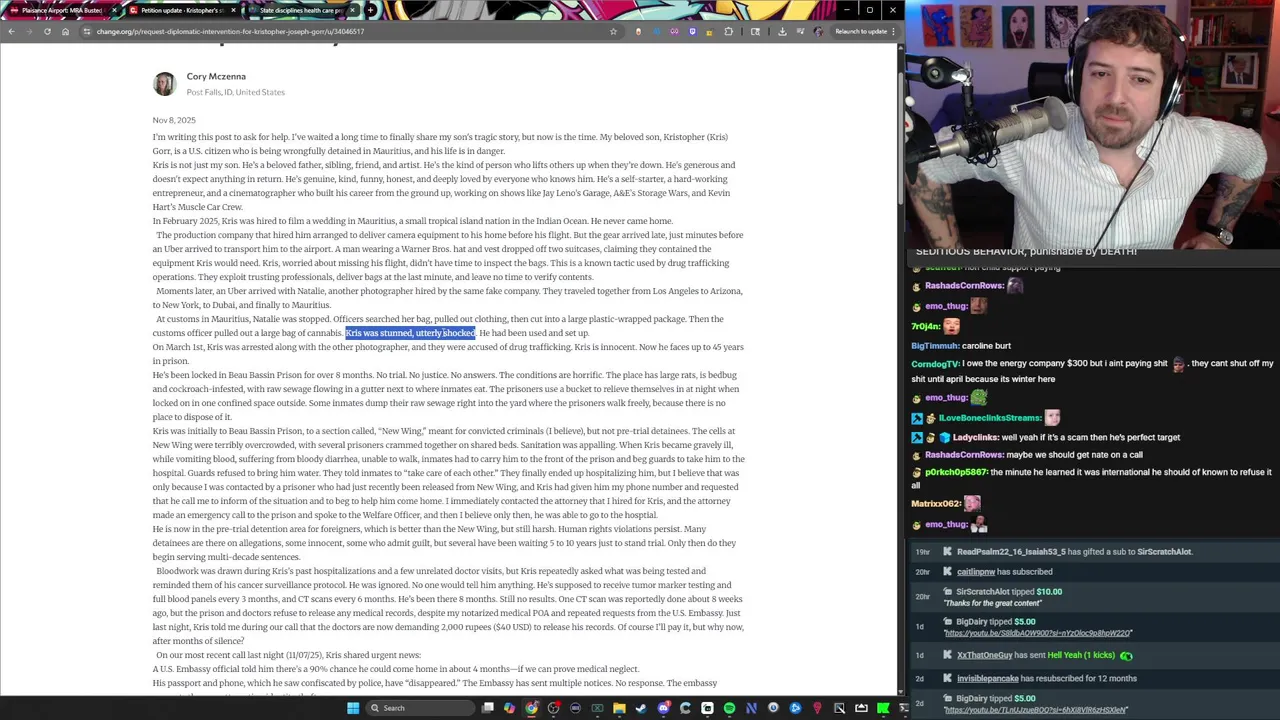Click chat username Matrixx062
The image size is (1280, 720).
point(936,504)
